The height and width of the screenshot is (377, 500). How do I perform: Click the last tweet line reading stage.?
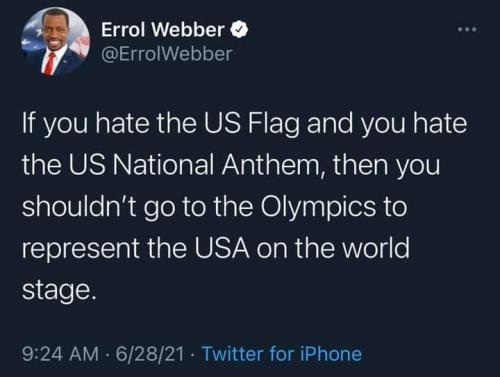click(59, 290)
